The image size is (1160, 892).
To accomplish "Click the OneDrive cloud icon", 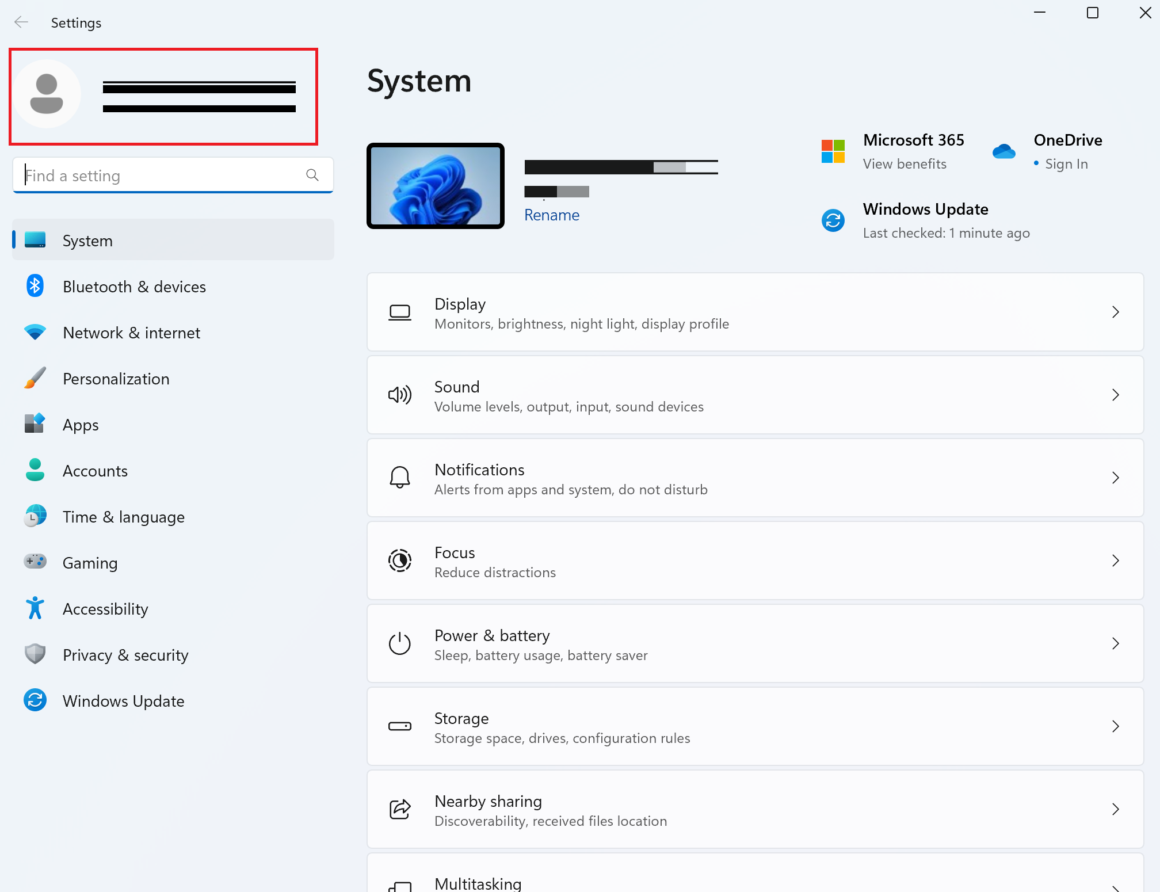I will 1003,150.
